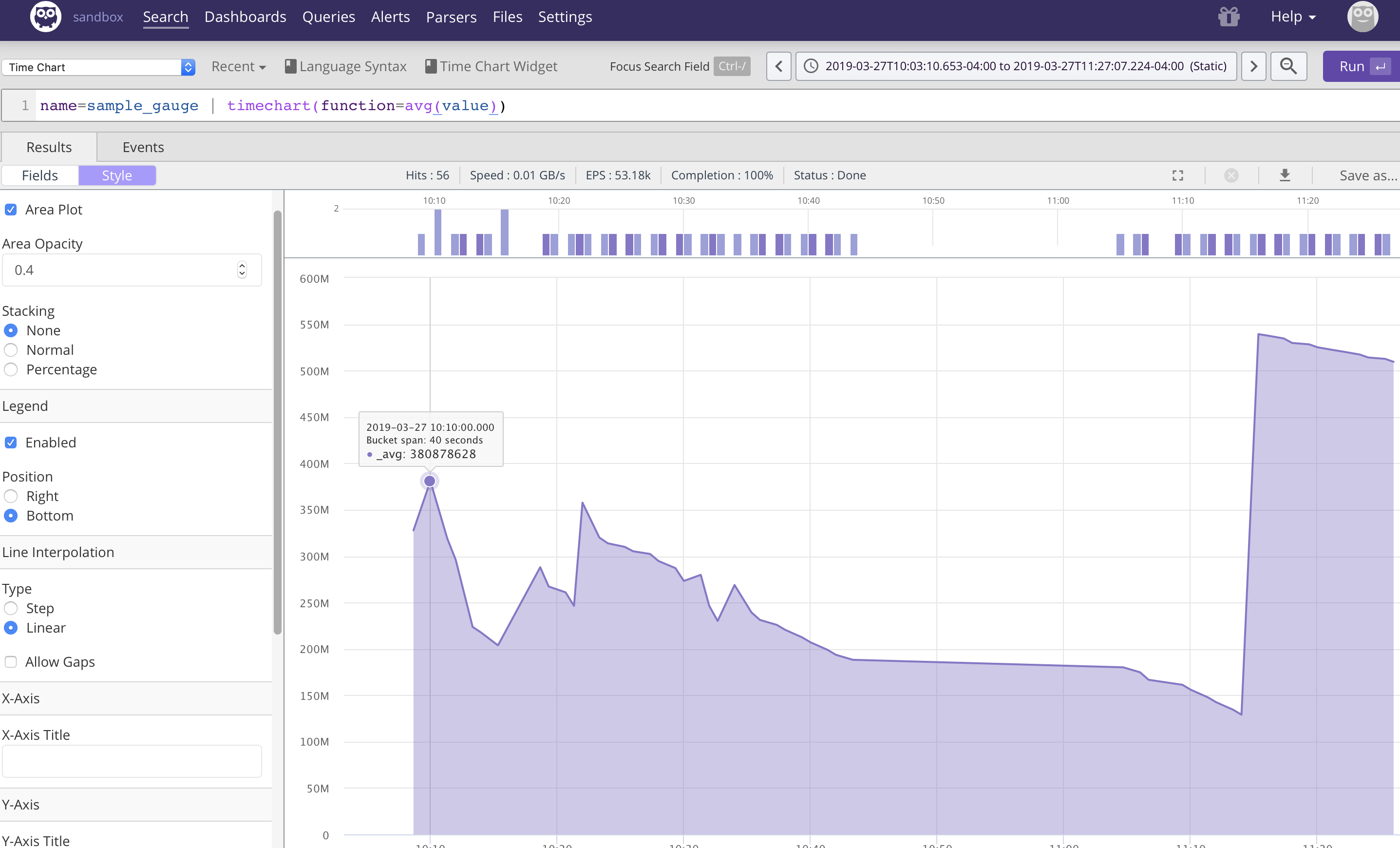Open Dashboards from the top menu
This screenshot has height=848, width=1400.
(245, 17)
